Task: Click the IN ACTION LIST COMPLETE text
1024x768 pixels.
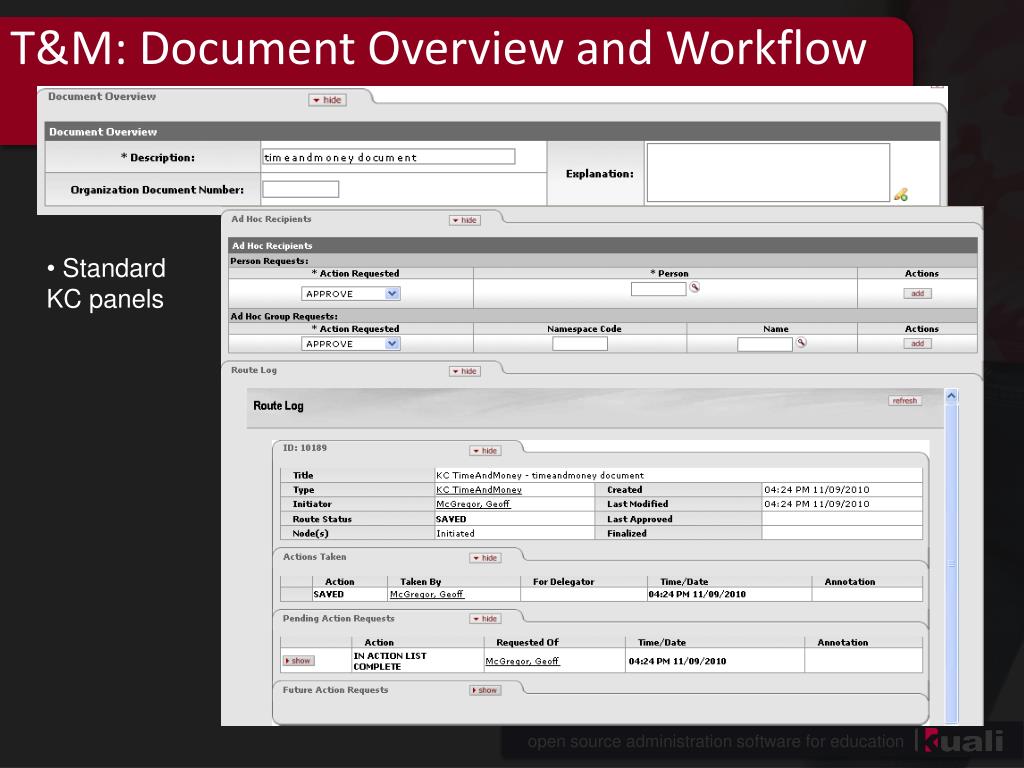Action: point(390,661)
